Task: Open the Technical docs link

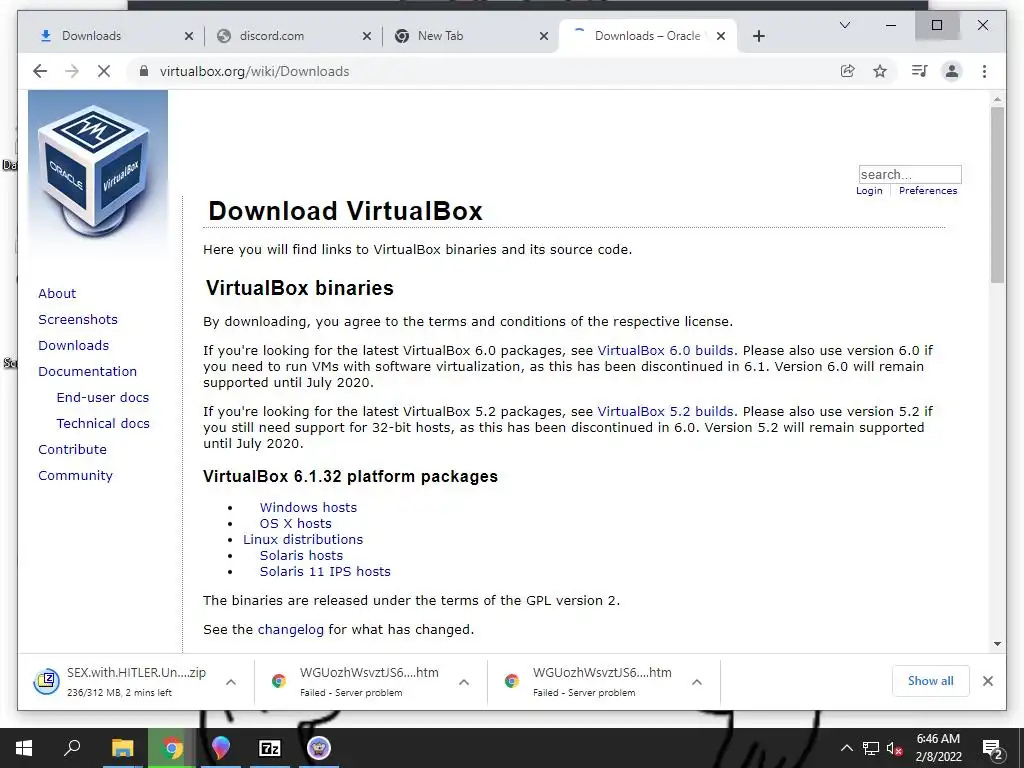Action: tap(103, 424)
